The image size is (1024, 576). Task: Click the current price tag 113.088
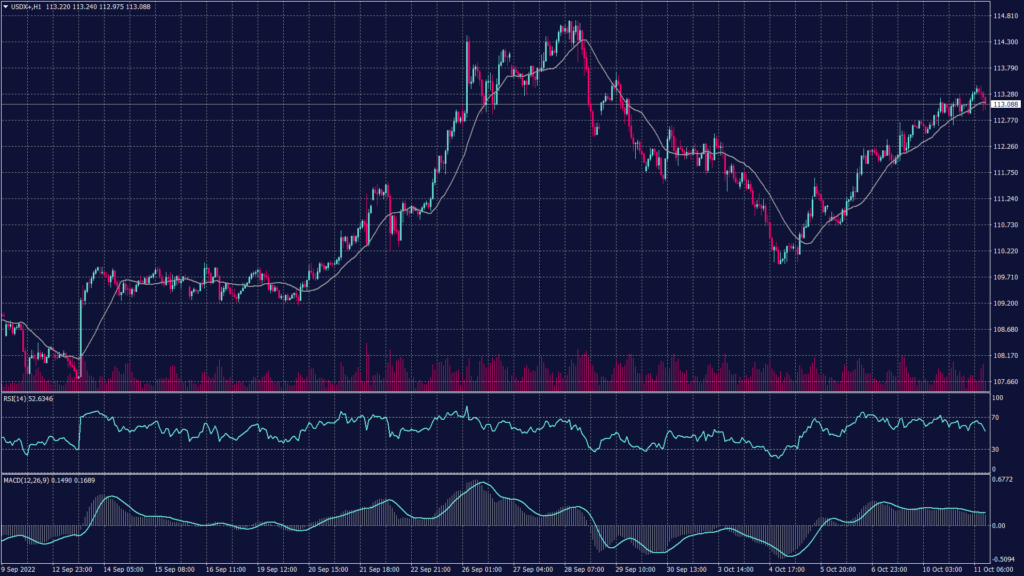click(x=1005, y=104)
